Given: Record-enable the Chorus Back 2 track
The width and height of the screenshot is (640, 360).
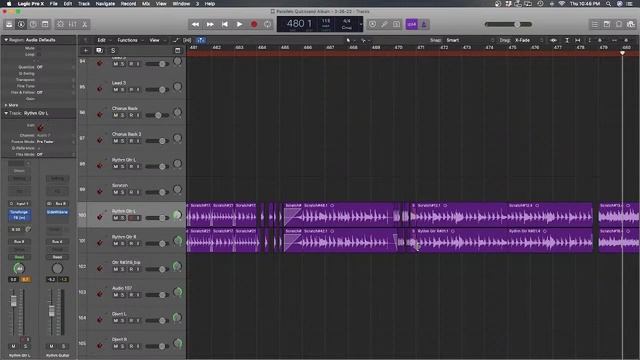Looking at the screenshot, I should coord(131,141).
